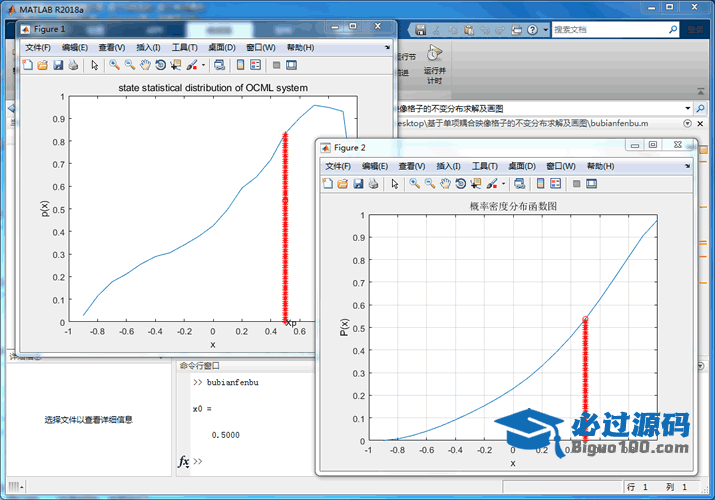The image size is (715, 500).
Task: Click the folder search icon beside path bar
Action: [700, 108]
